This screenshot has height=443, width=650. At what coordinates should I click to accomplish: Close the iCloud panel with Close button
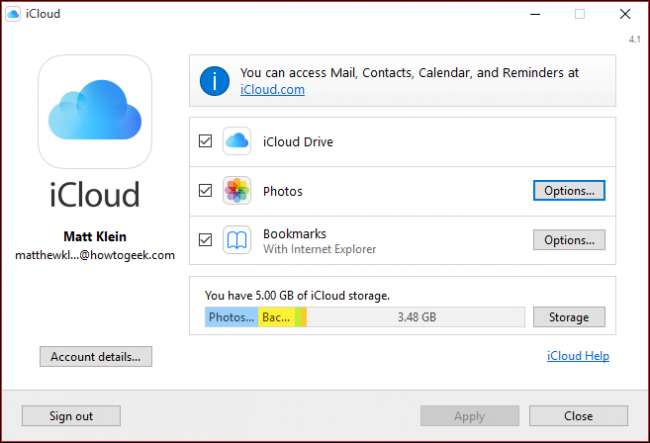(578, 416)
